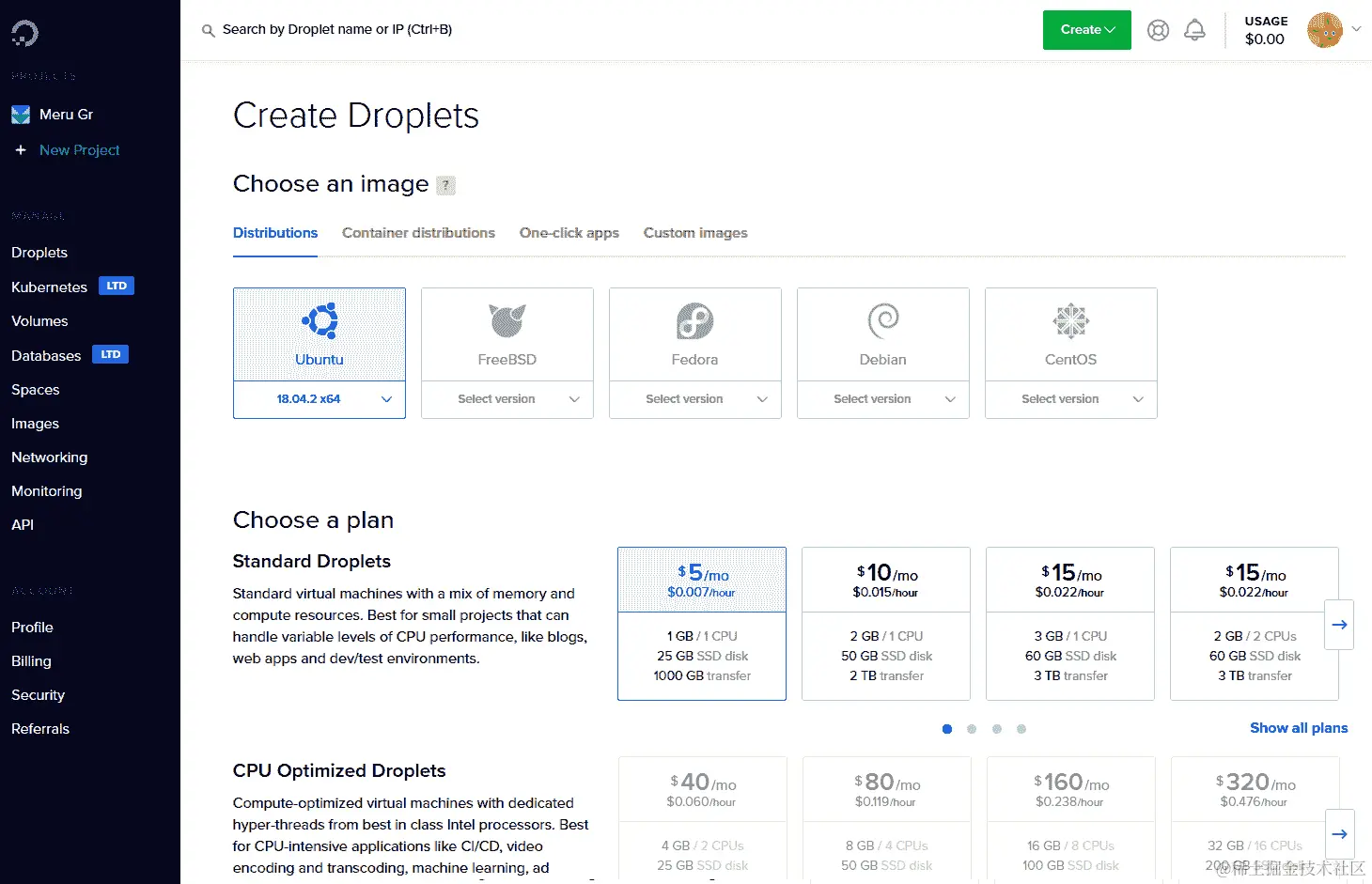Click the Standard Droplets next arrow
Viewport: 1372px width, 884px height.
pyautogui.click(x=1339, y=625)
